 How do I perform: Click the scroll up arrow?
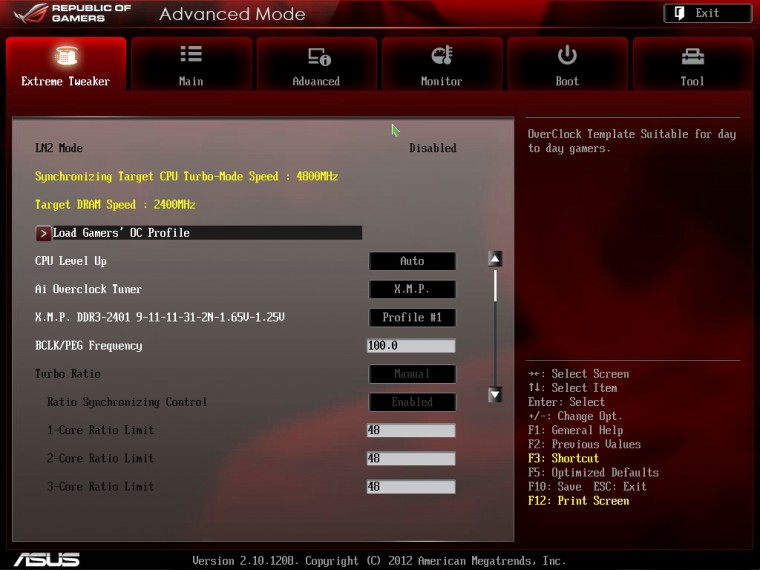coord(495,259)
